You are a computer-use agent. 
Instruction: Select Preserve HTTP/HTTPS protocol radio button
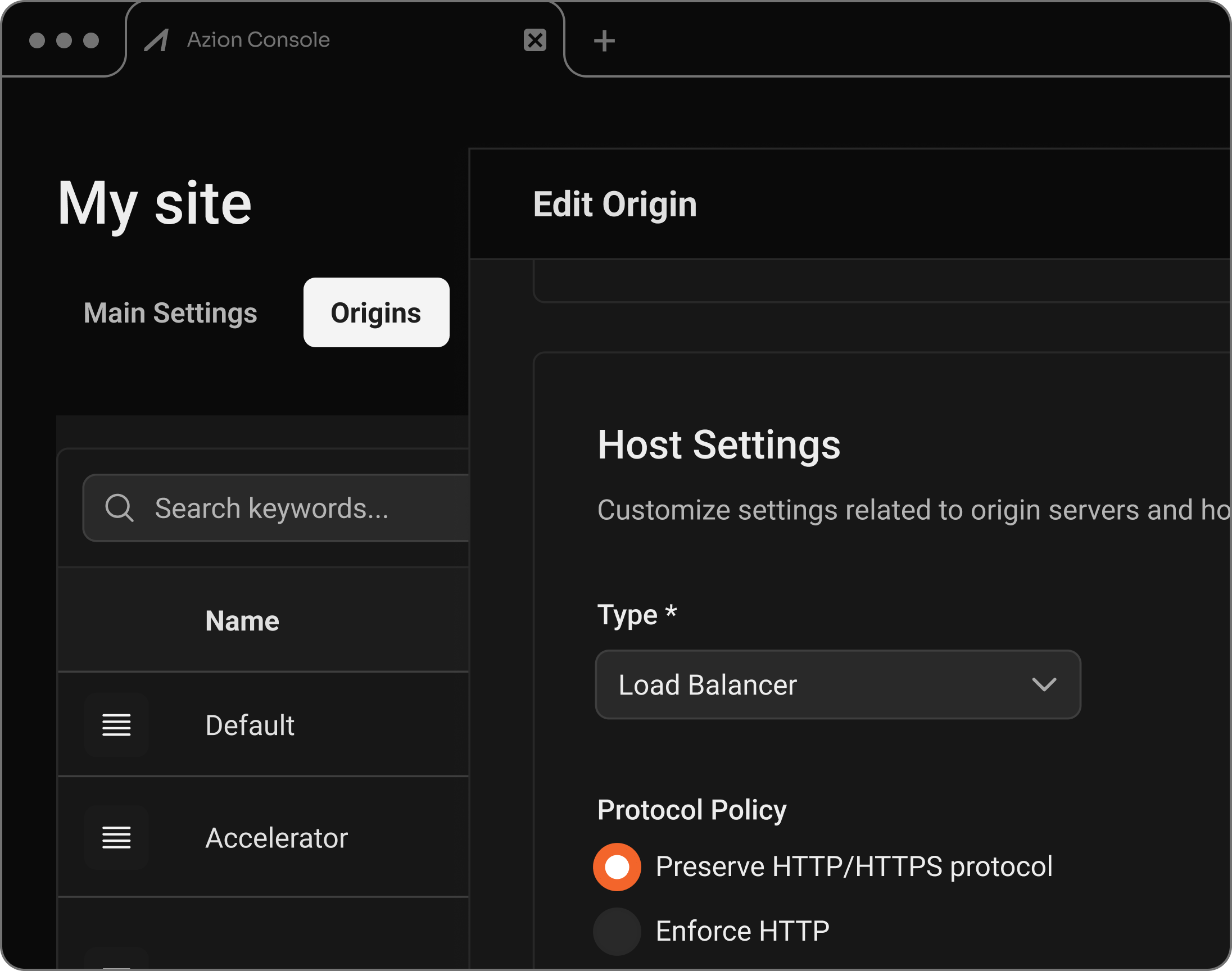click(617, 867)
